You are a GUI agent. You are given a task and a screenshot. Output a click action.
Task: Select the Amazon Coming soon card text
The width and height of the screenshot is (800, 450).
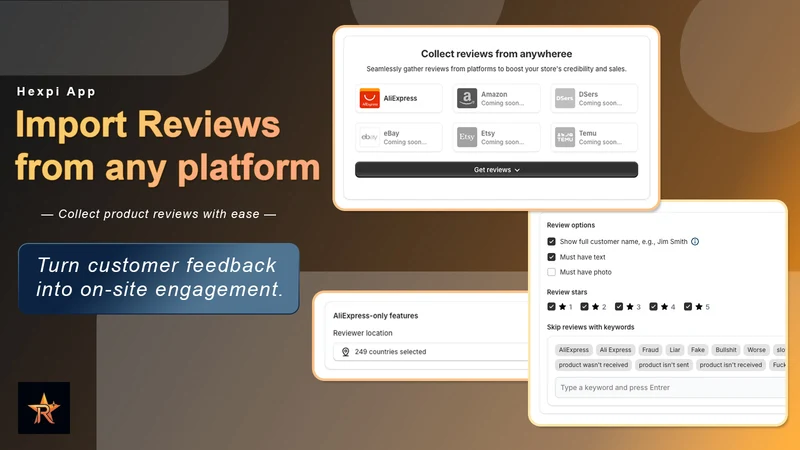coord(502,98)
